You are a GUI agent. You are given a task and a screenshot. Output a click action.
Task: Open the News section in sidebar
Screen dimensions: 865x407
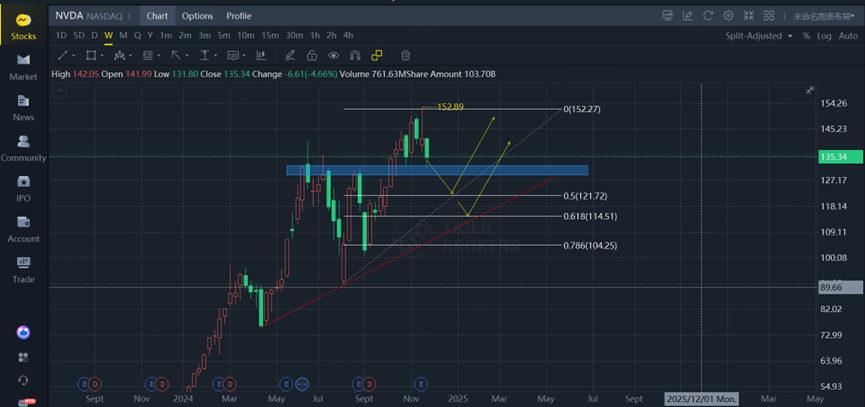click(x=24, y=108)
